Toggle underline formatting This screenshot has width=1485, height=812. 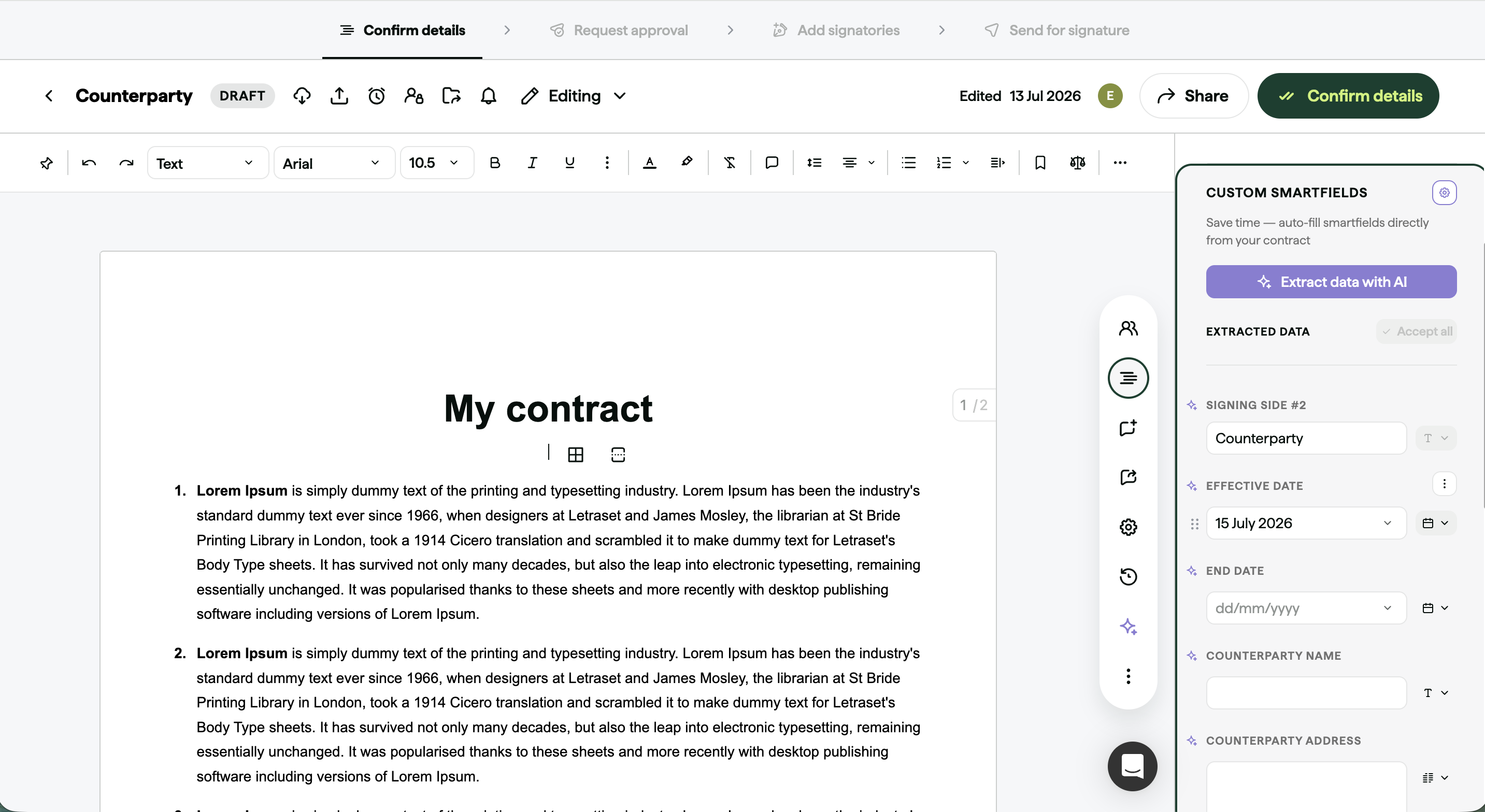569,163
